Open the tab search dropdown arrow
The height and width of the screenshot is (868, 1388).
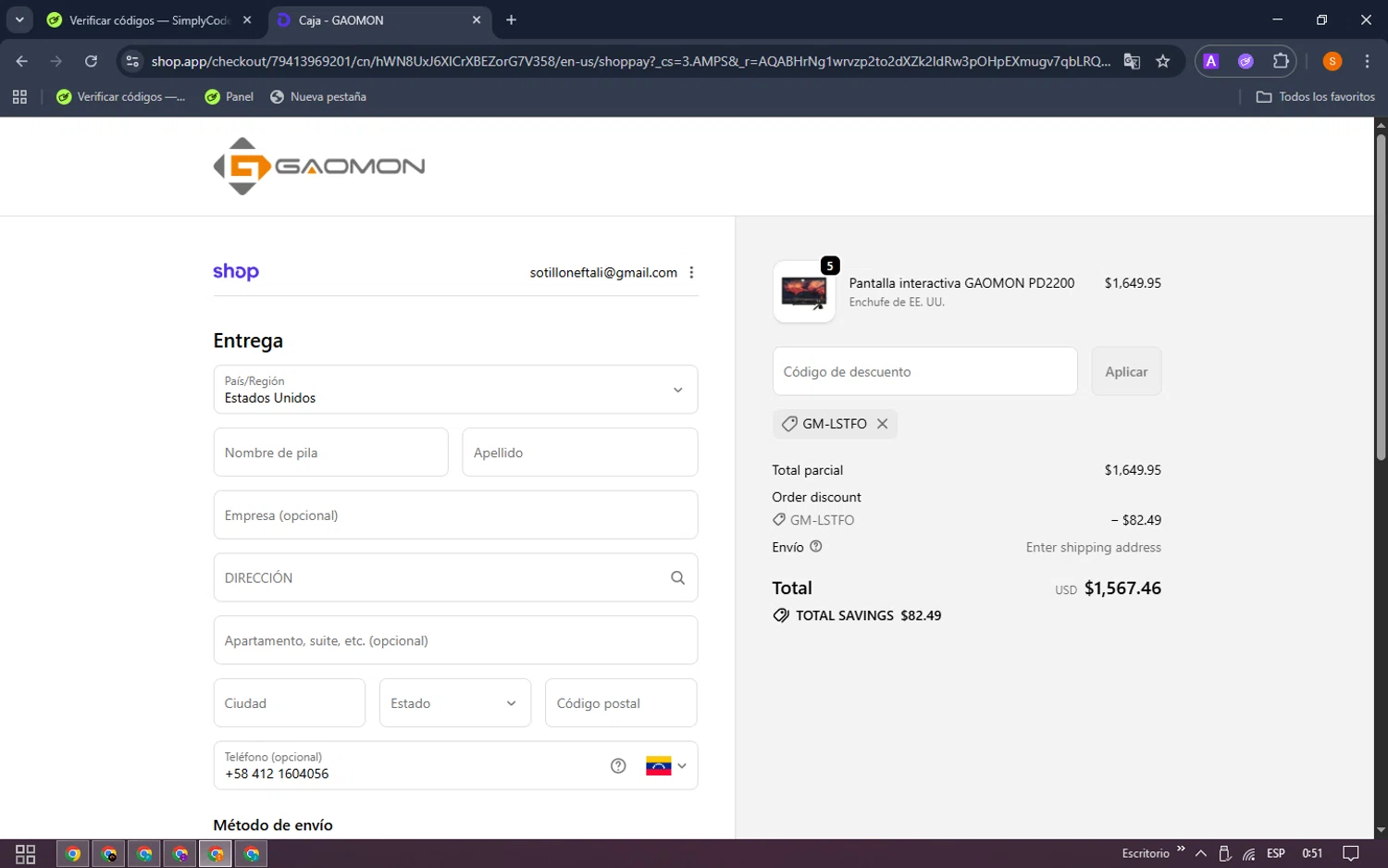point(19,19)
